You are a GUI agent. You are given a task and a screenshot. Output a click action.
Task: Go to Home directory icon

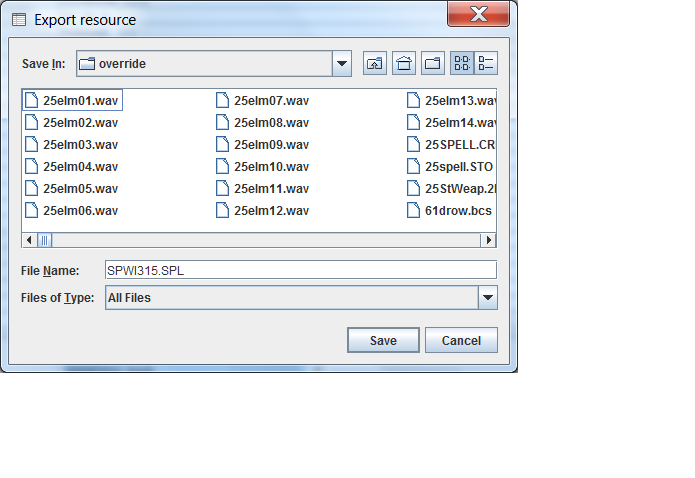(404, 64)
